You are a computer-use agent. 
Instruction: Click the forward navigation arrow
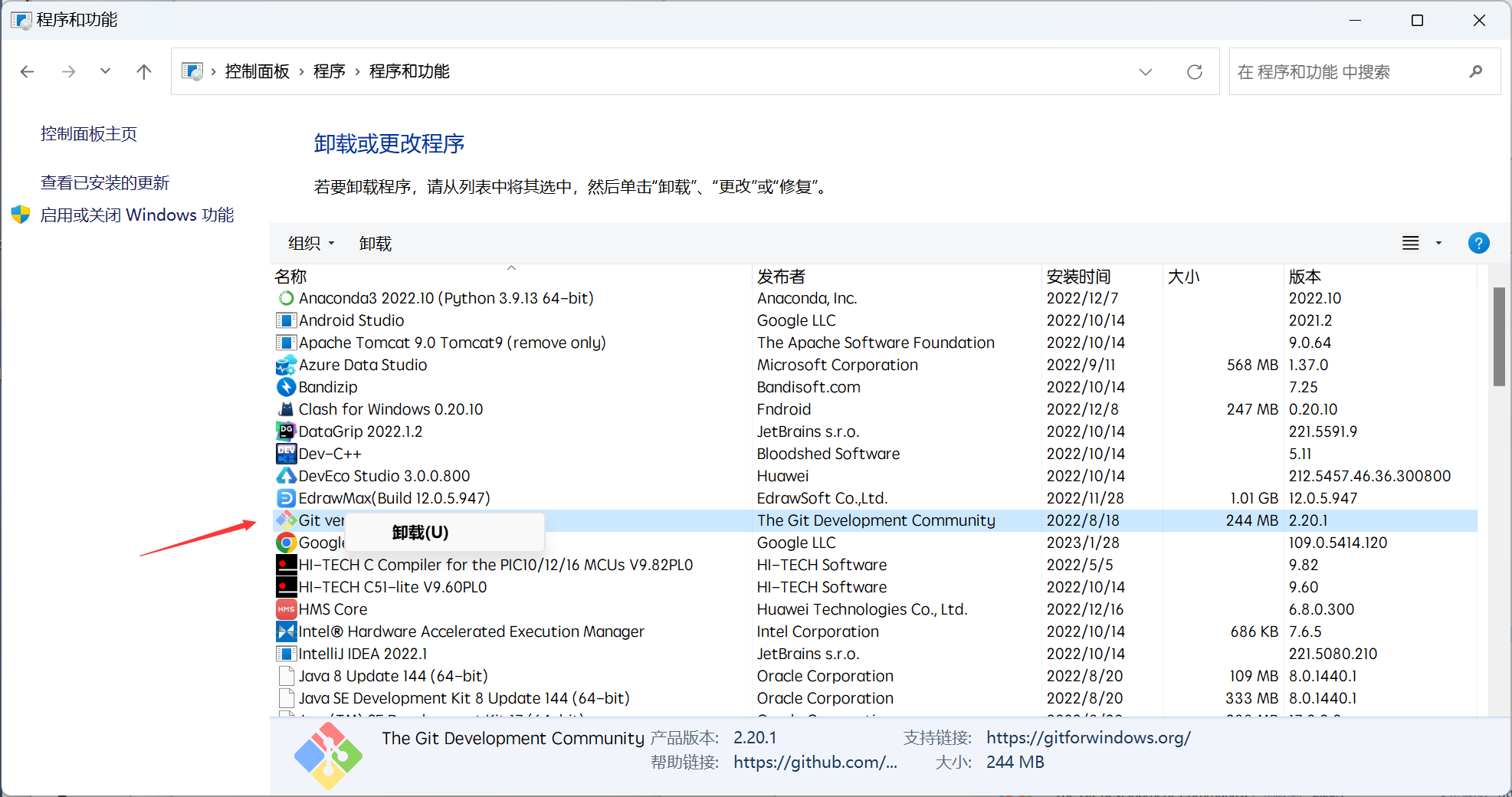point(68,71)
